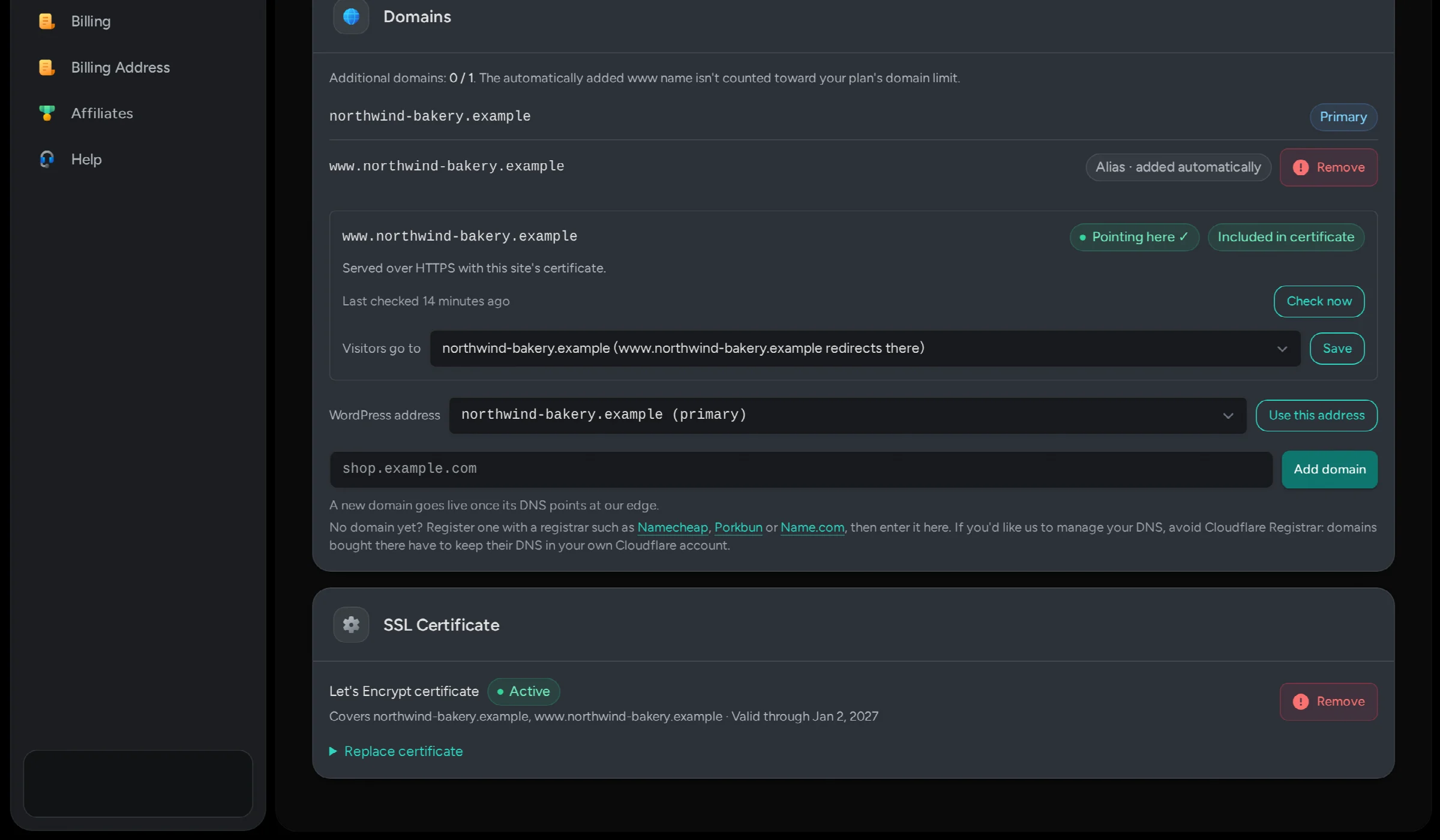
Task: Expand Replace certificate section
Action: tap(396, 751)
